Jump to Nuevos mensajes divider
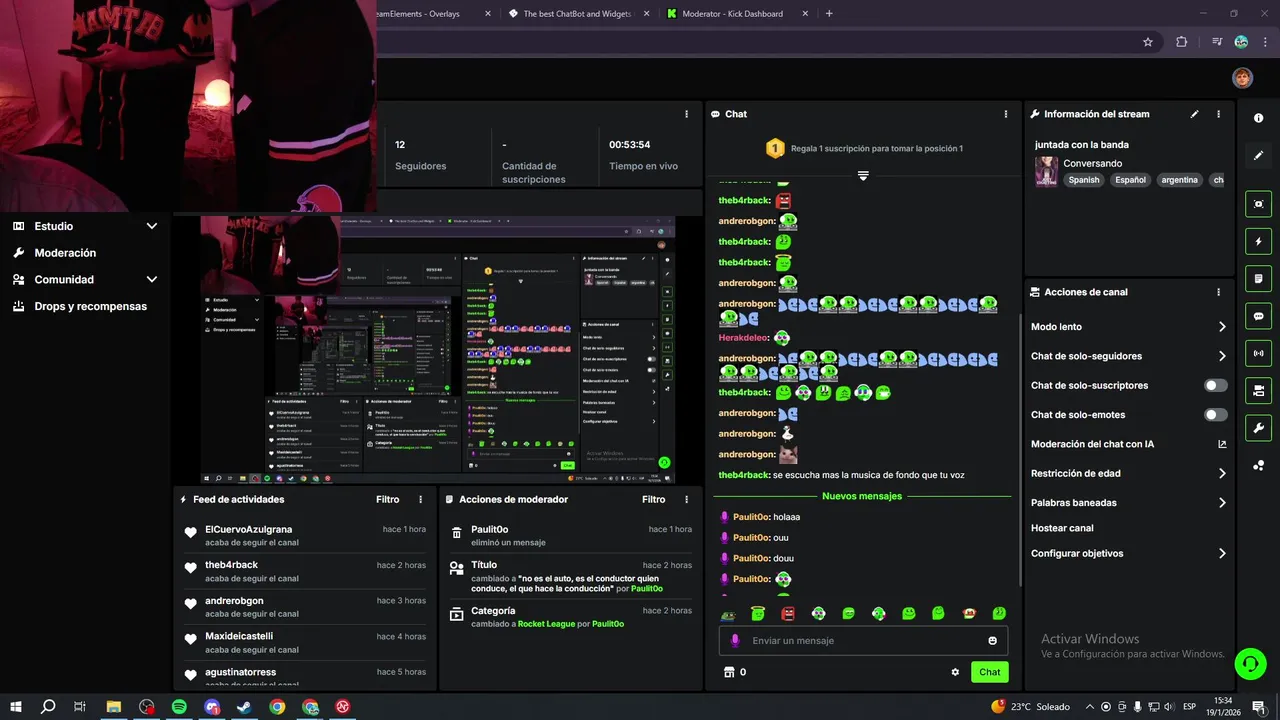The width and height of the screenshot is (1280, 720). click(x=862, y=496)
